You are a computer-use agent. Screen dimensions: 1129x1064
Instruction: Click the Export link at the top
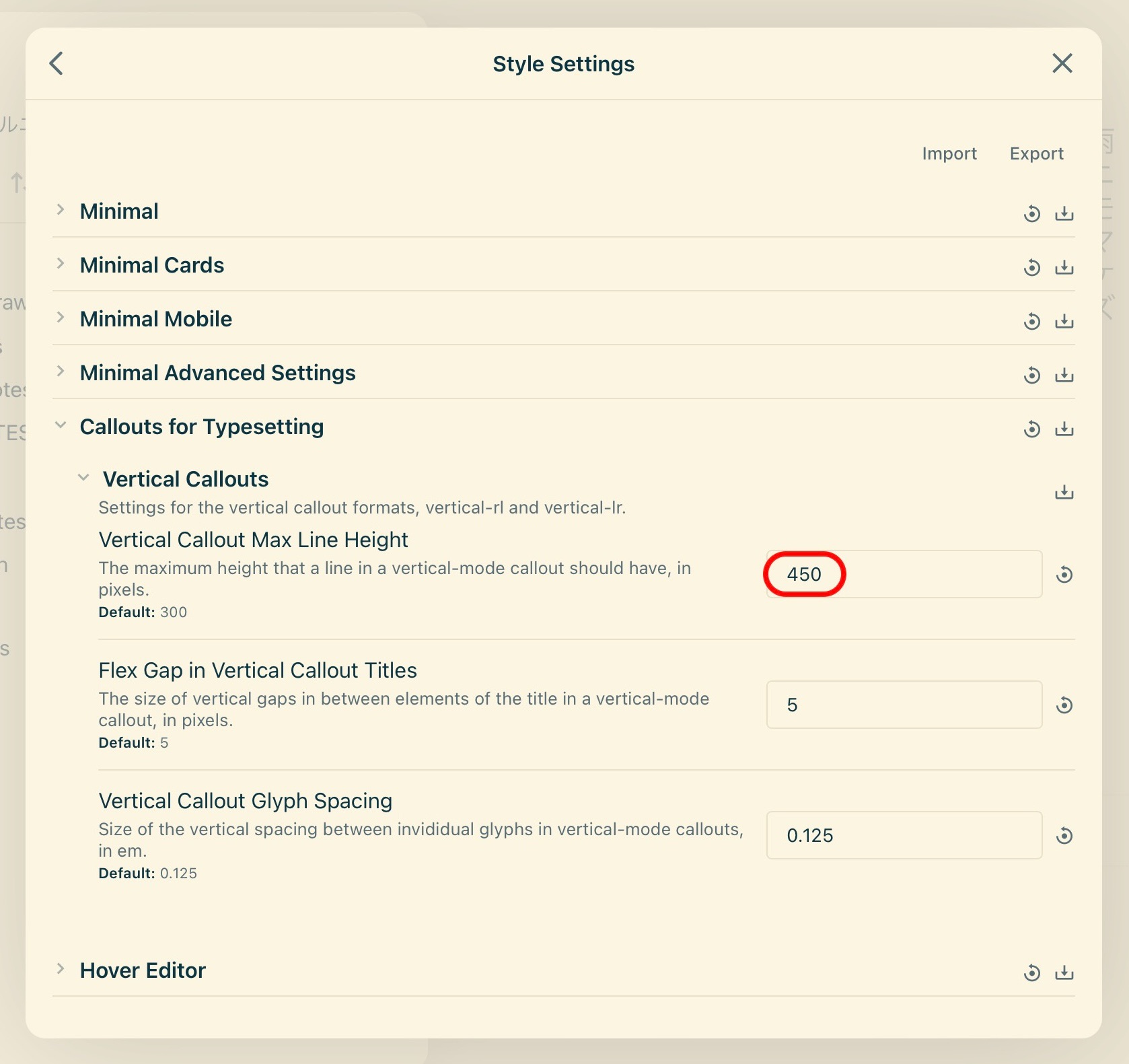coord(1036,153)
